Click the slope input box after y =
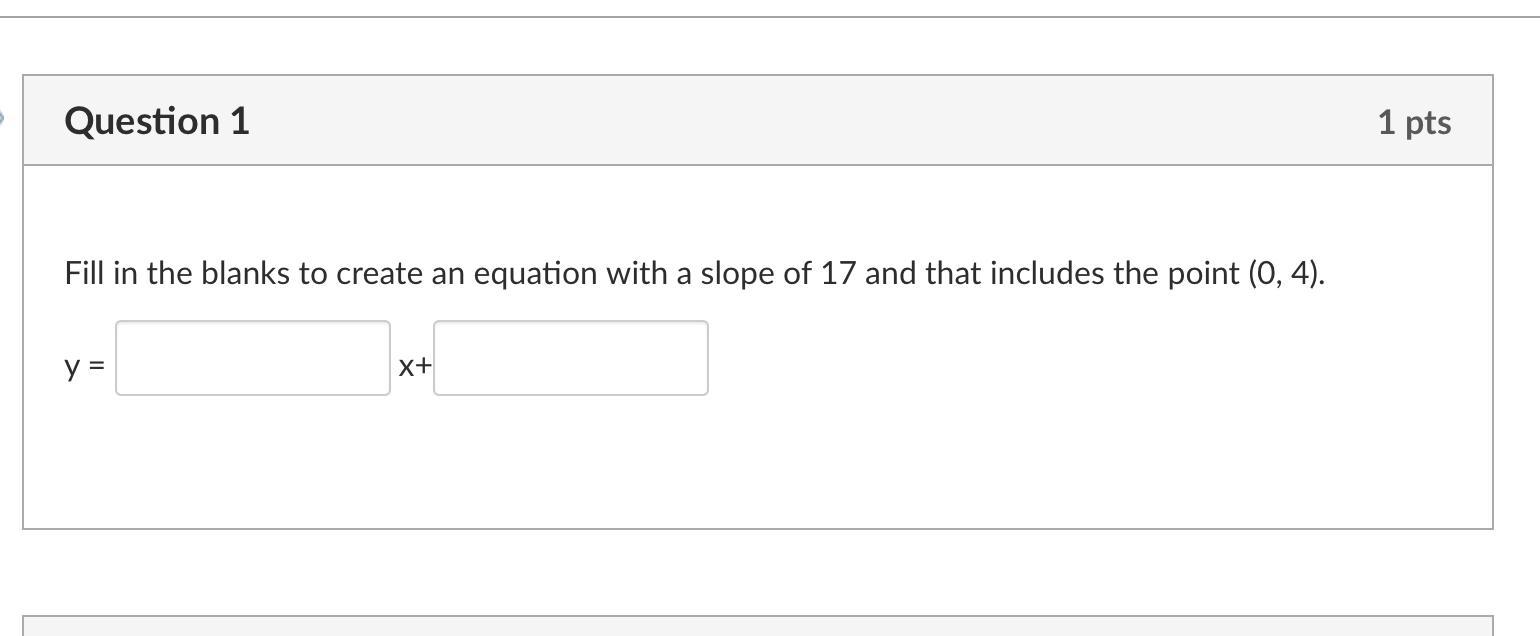 253,358
